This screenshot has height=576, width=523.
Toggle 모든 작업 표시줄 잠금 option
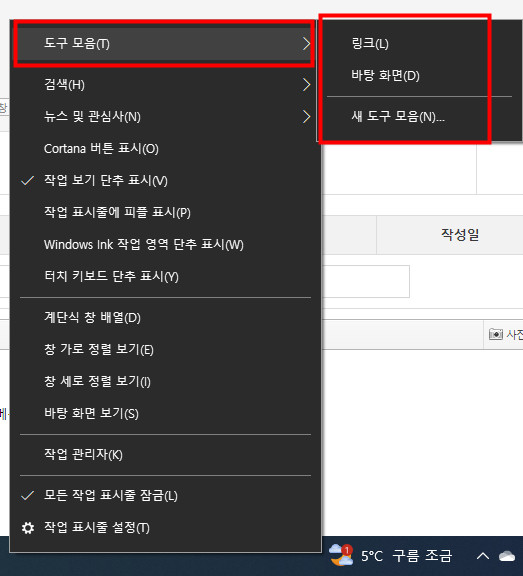pos(165,496)
